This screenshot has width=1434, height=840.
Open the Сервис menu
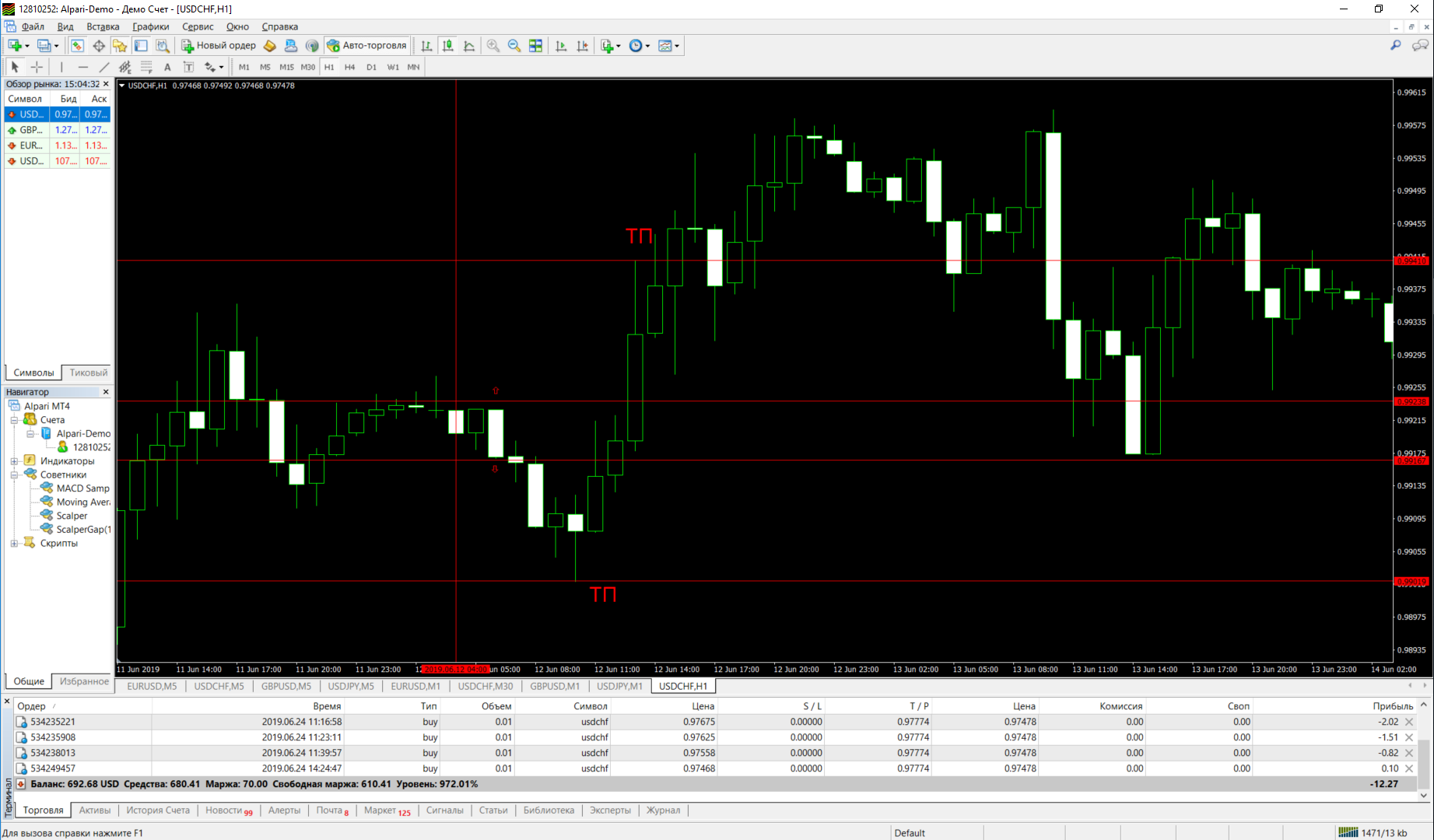198,26
